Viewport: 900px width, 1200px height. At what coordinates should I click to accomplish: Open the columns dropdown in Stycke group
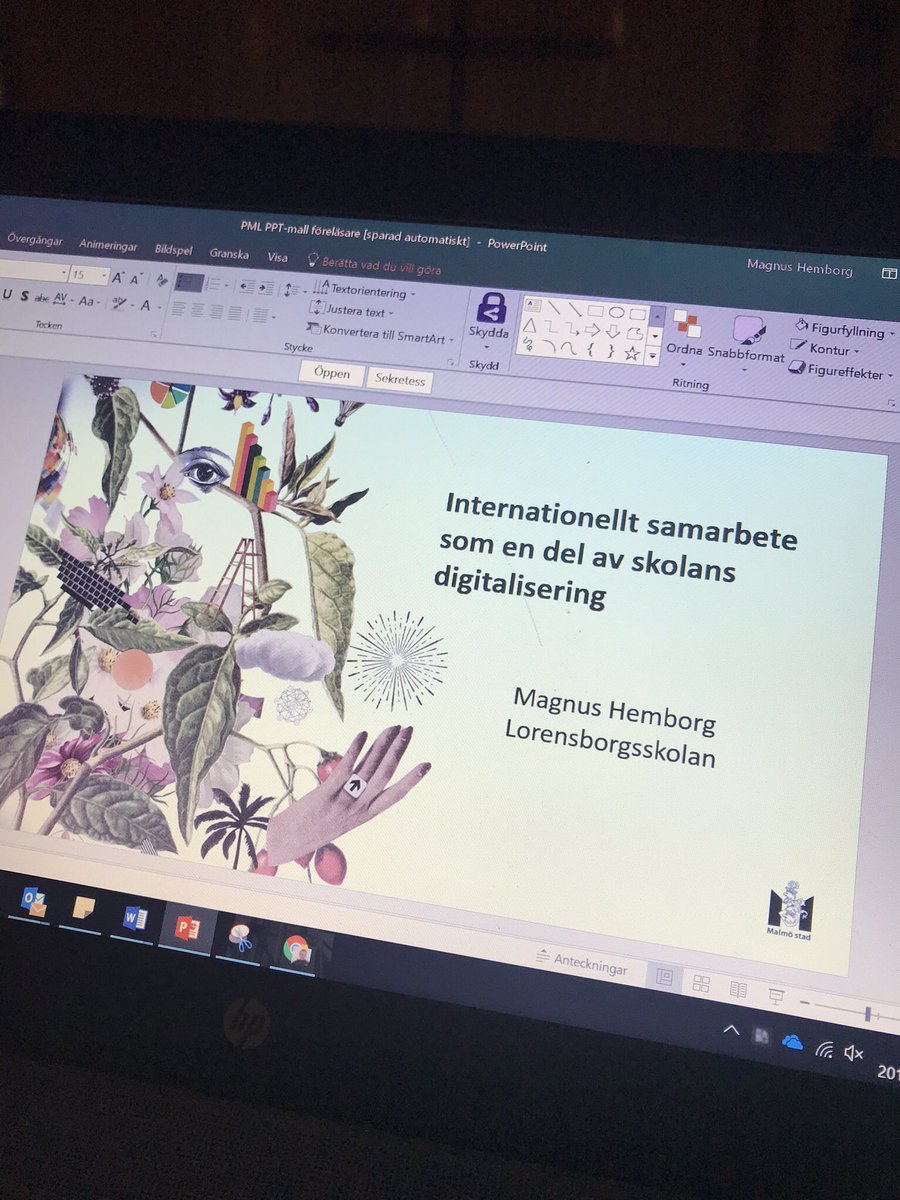pos(262,314)
